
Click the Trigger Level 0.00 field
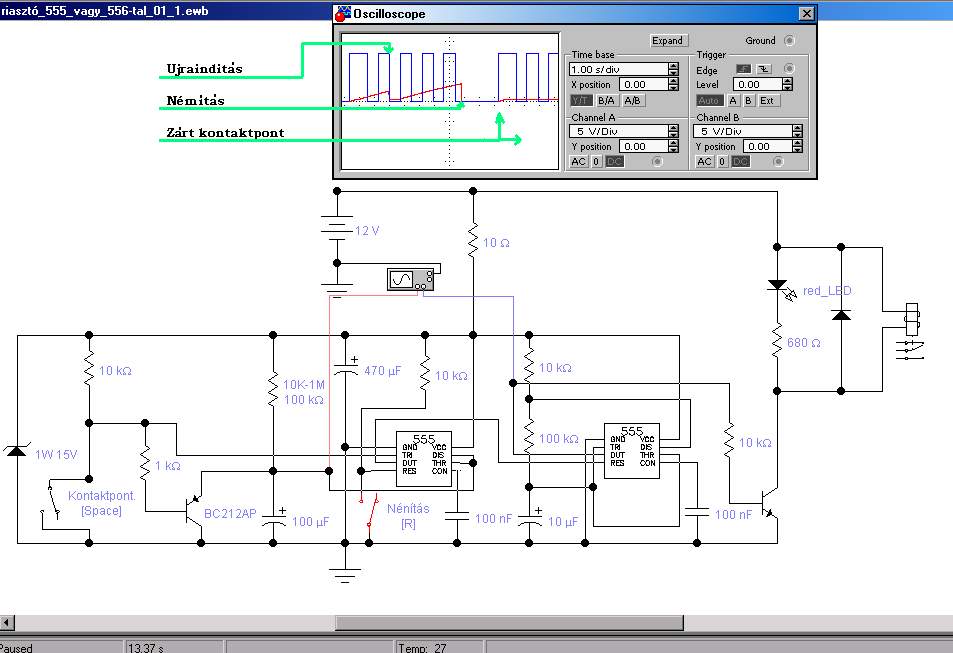click(x=757, y=85)
